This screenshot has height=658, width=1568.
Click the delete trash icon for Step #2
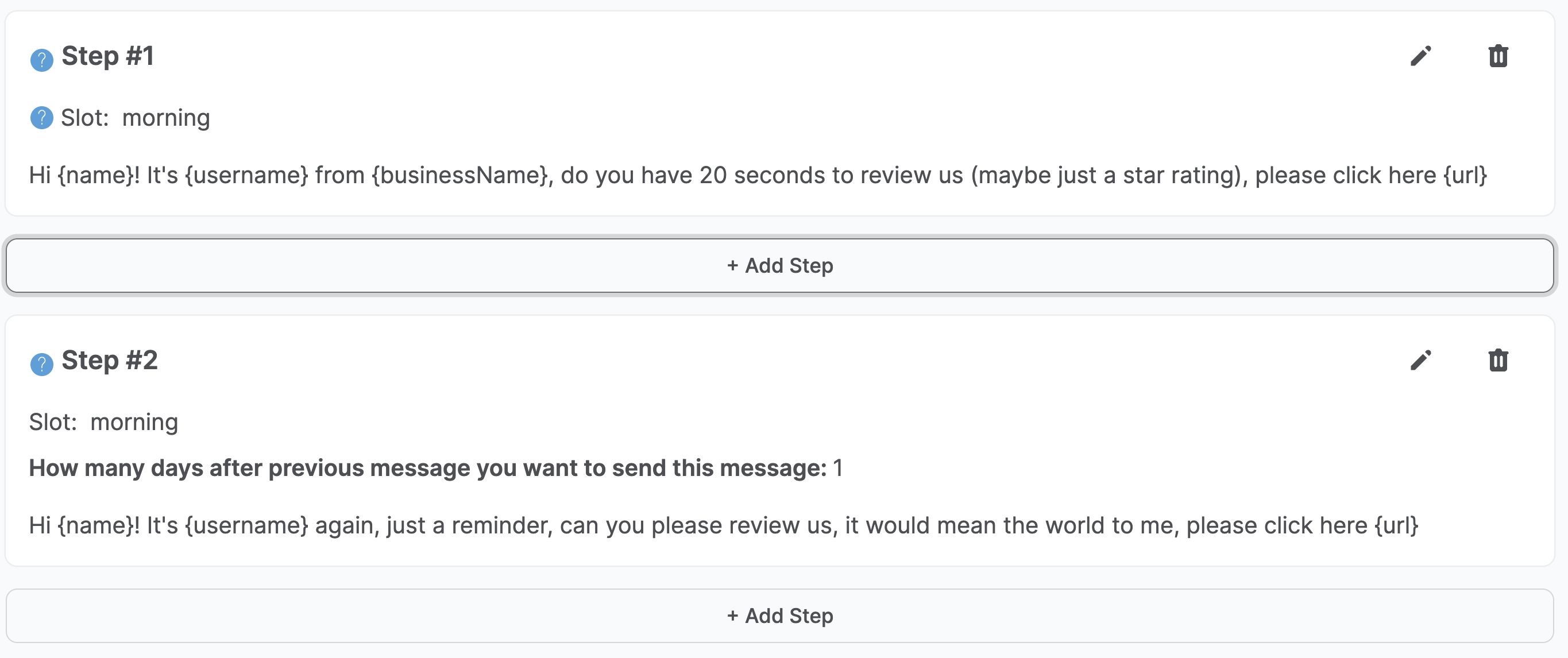(1498, 360)
